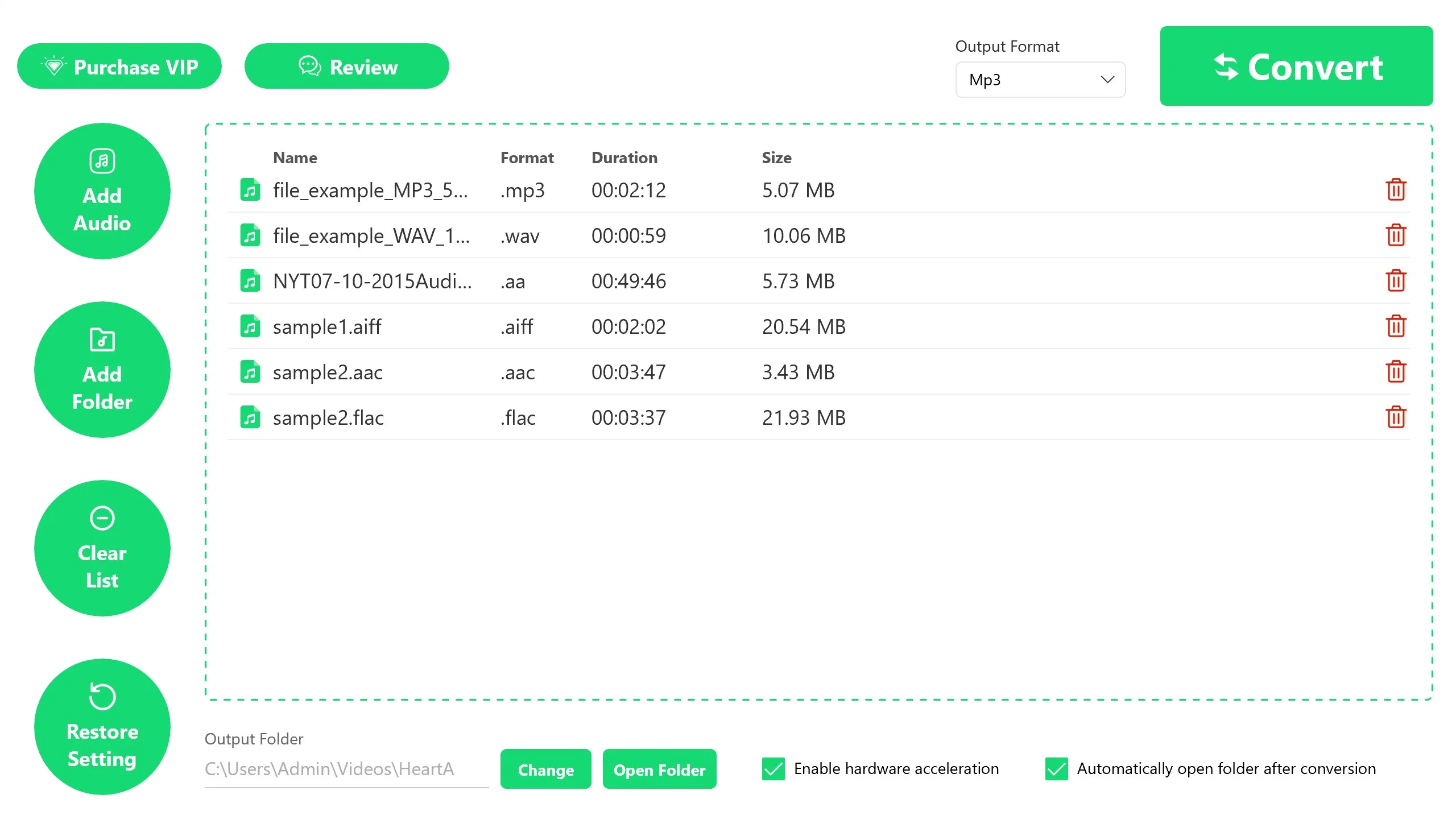Click the music file icon beside NYT07-10-2015Audi
This screenshot has height=836, width=1456.
point(250,280)
